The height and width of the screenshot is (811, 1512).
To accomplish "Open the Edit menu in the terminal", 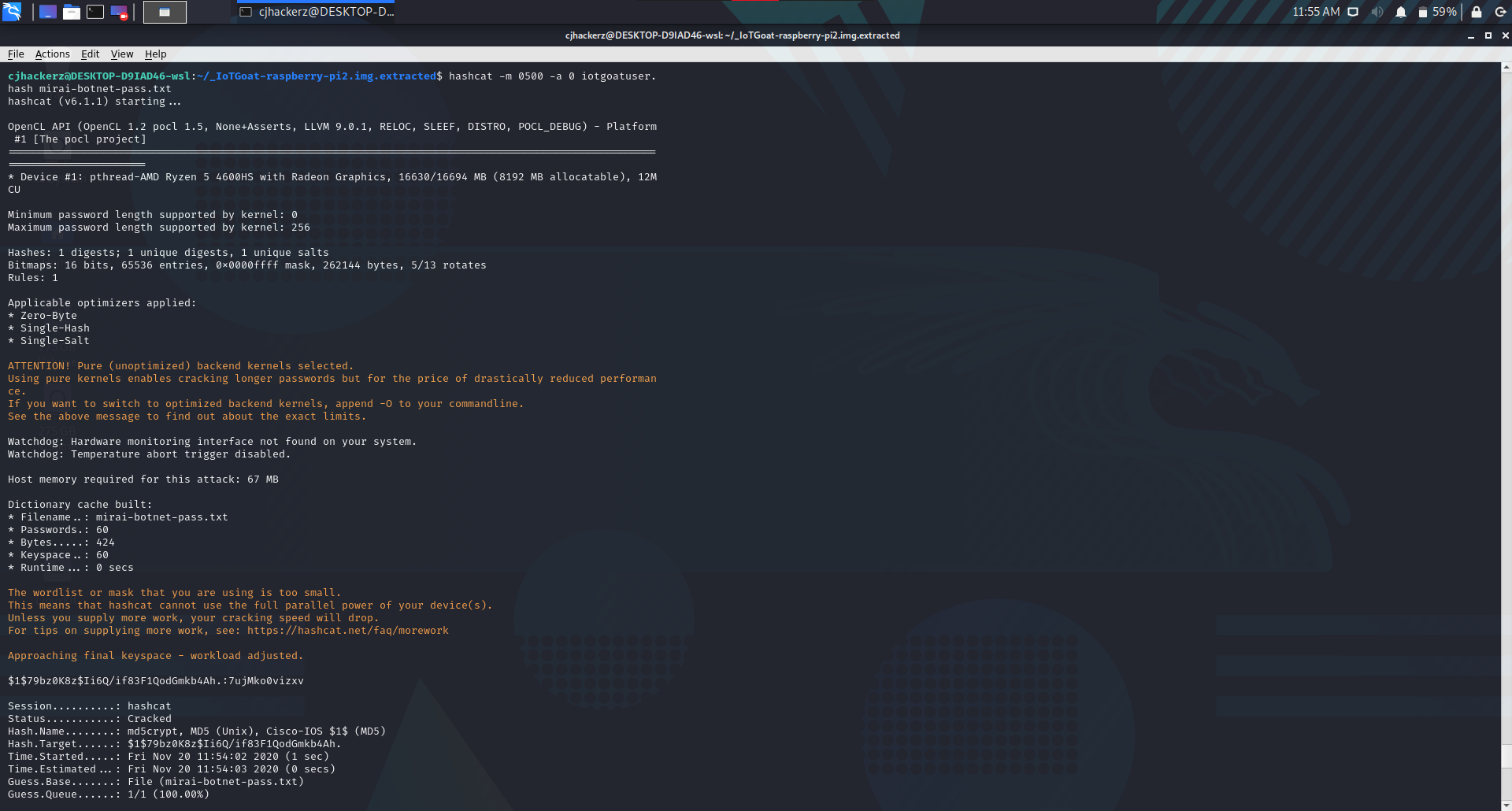I will pyautogui.click(x=90, y=54).
